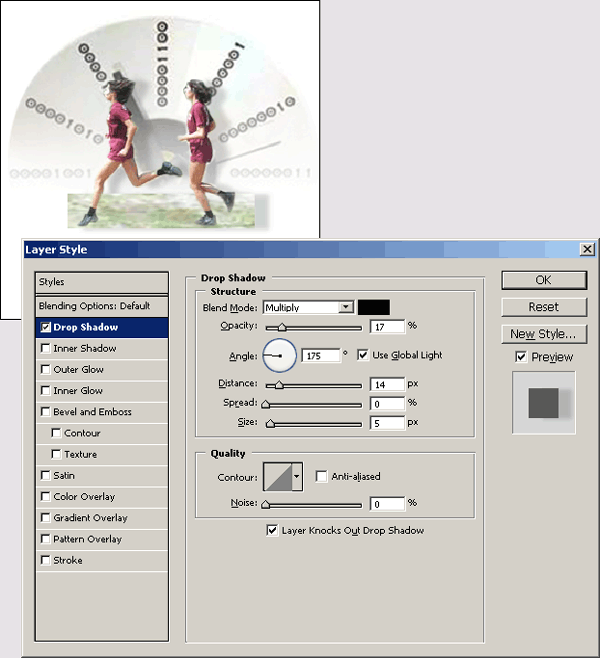Select Bevel and Emboss style entry
This screenshot has width=600, height=658.
(92, 412)
